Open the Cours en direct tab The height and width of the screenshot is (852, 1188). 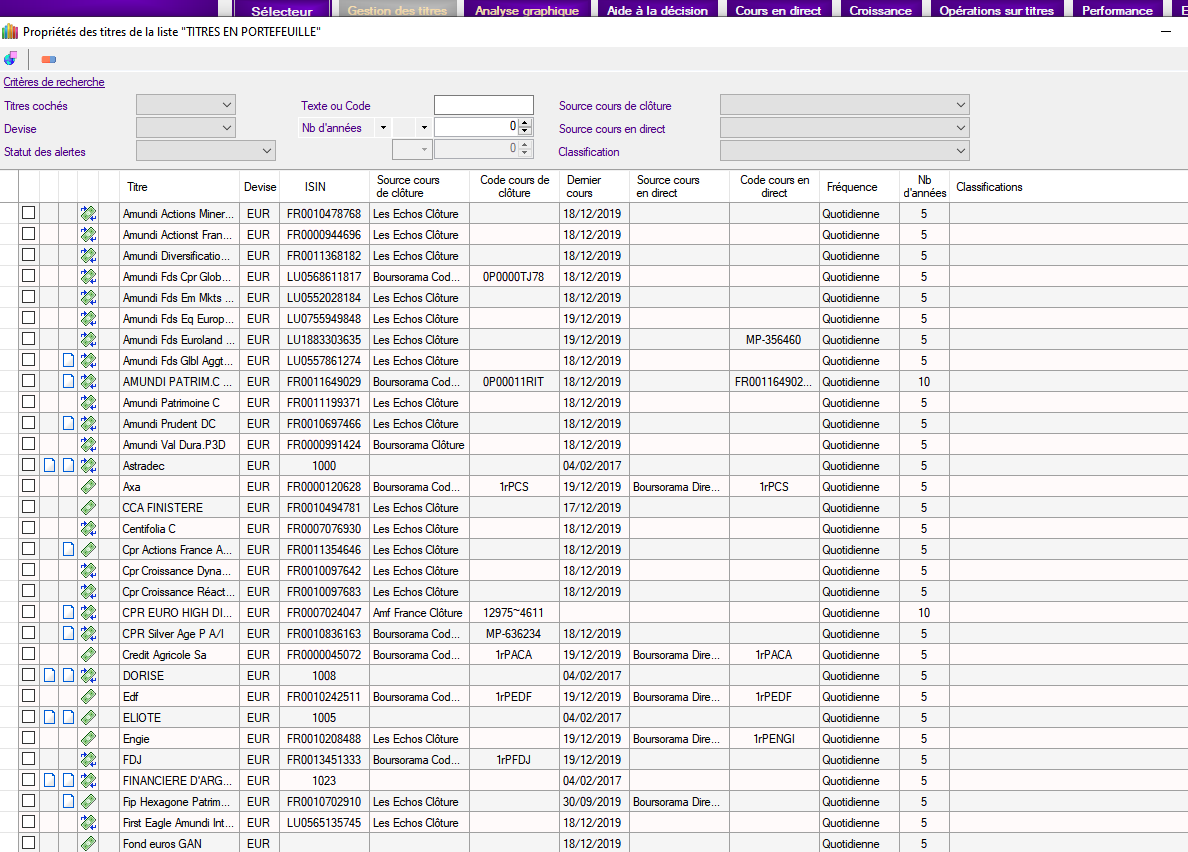click(x=778, y=11)
